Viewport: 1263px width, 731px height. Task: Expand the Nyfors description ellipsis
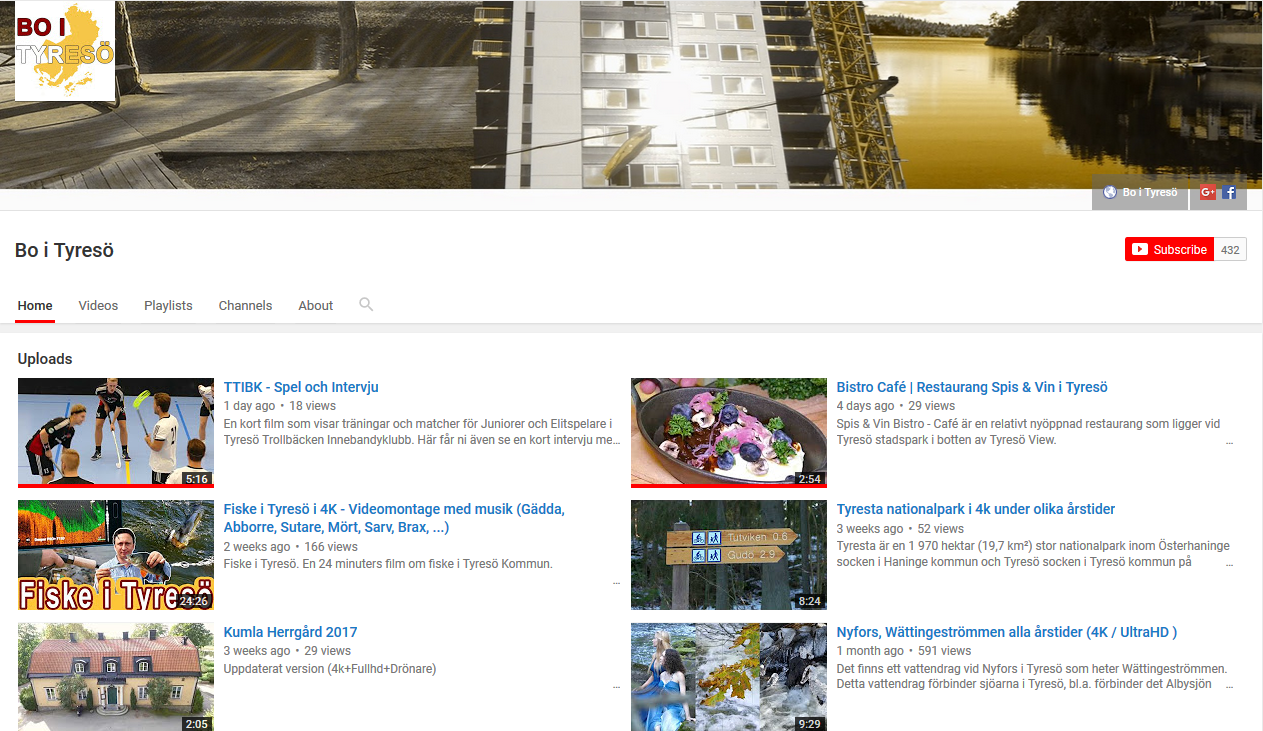[x=1228, y=684]
